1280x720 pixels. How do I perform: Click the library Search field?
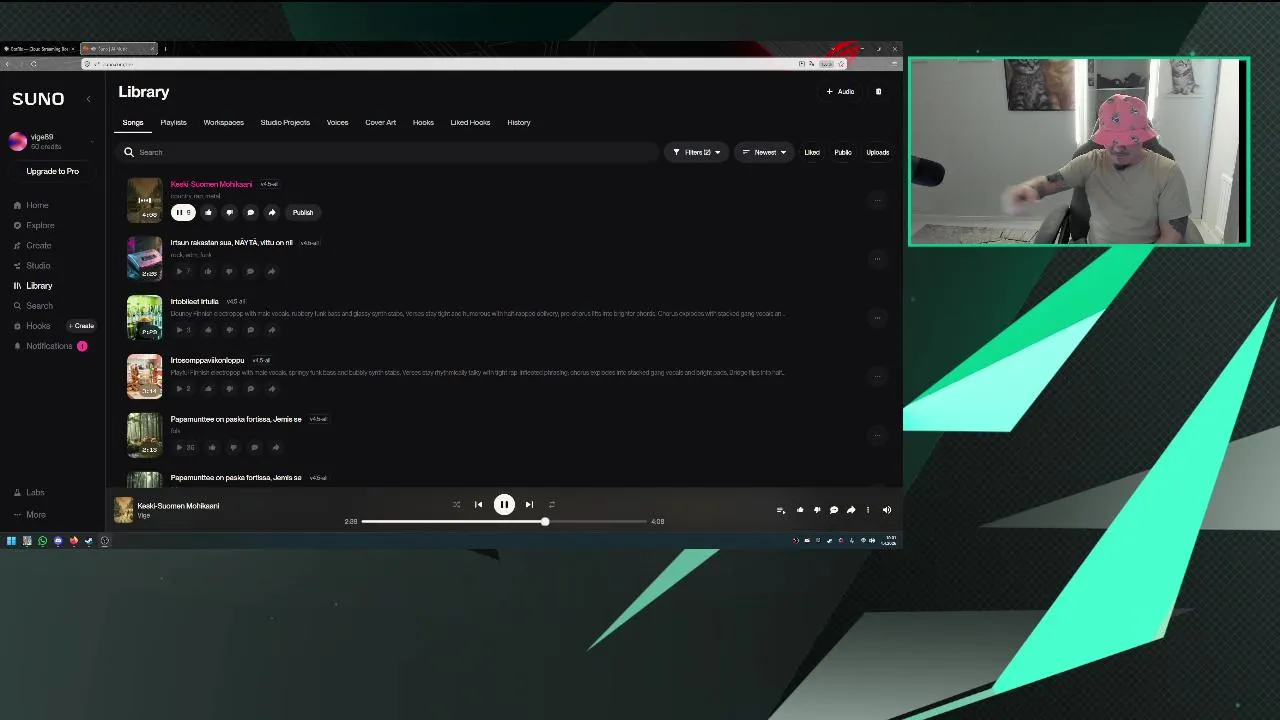pyautogui.click(x=387, y=152)
